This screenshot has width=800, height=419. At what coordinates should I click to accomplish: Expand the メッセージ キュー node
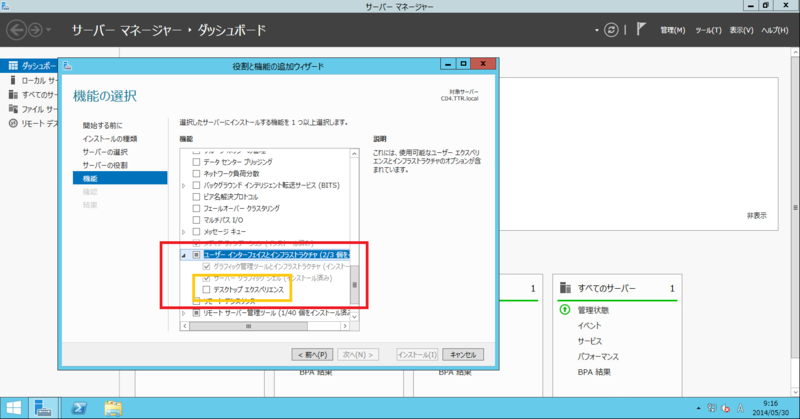pos(184,232)
